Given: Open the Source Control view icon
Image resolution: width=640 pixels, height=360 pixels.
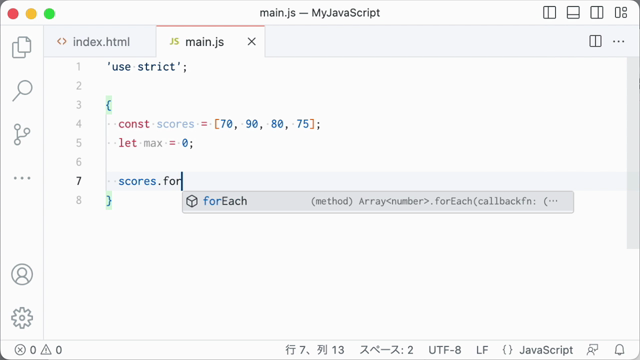Looking at the screenshot, I should pyautogui.click(x=22, y=134).
